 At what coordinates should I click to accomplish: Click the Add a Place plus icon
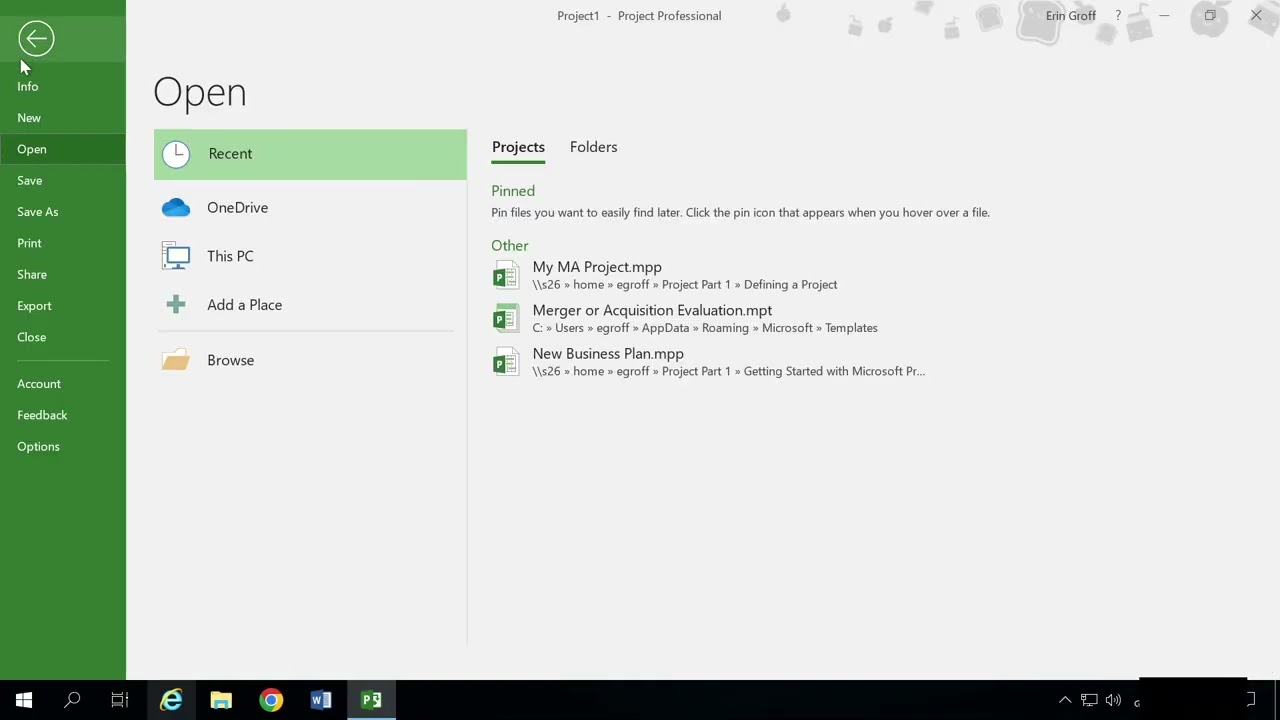176,305
